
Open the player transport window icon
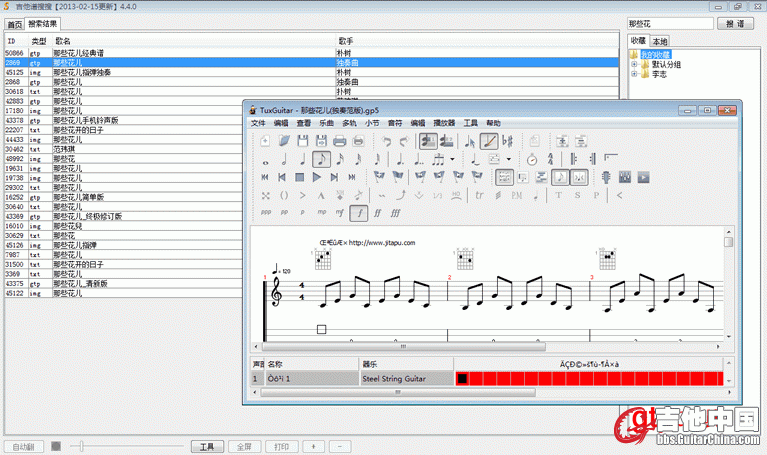643,177
